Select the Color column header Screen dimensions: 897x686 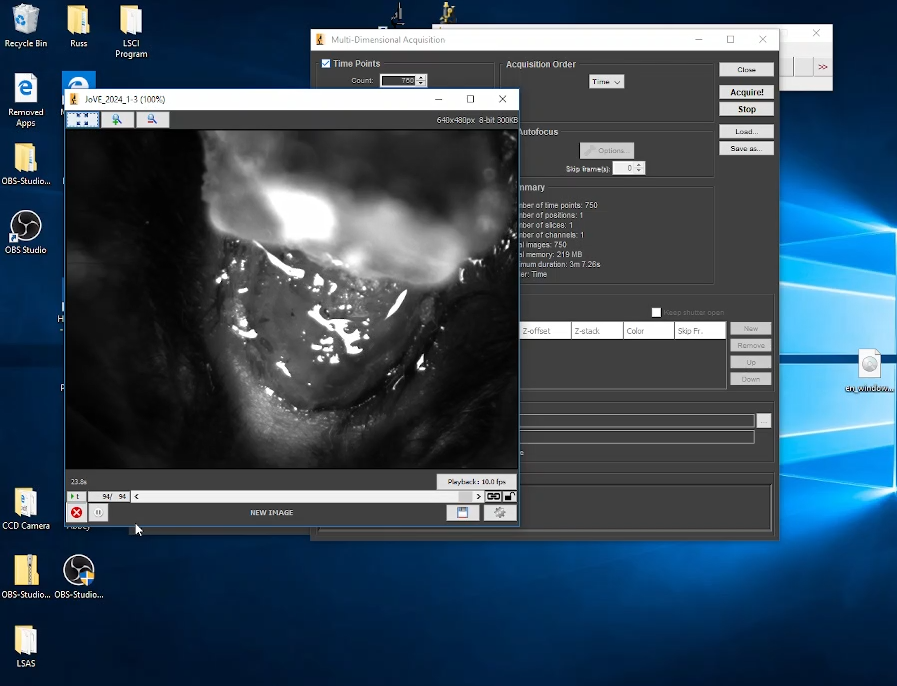point(648,331)
